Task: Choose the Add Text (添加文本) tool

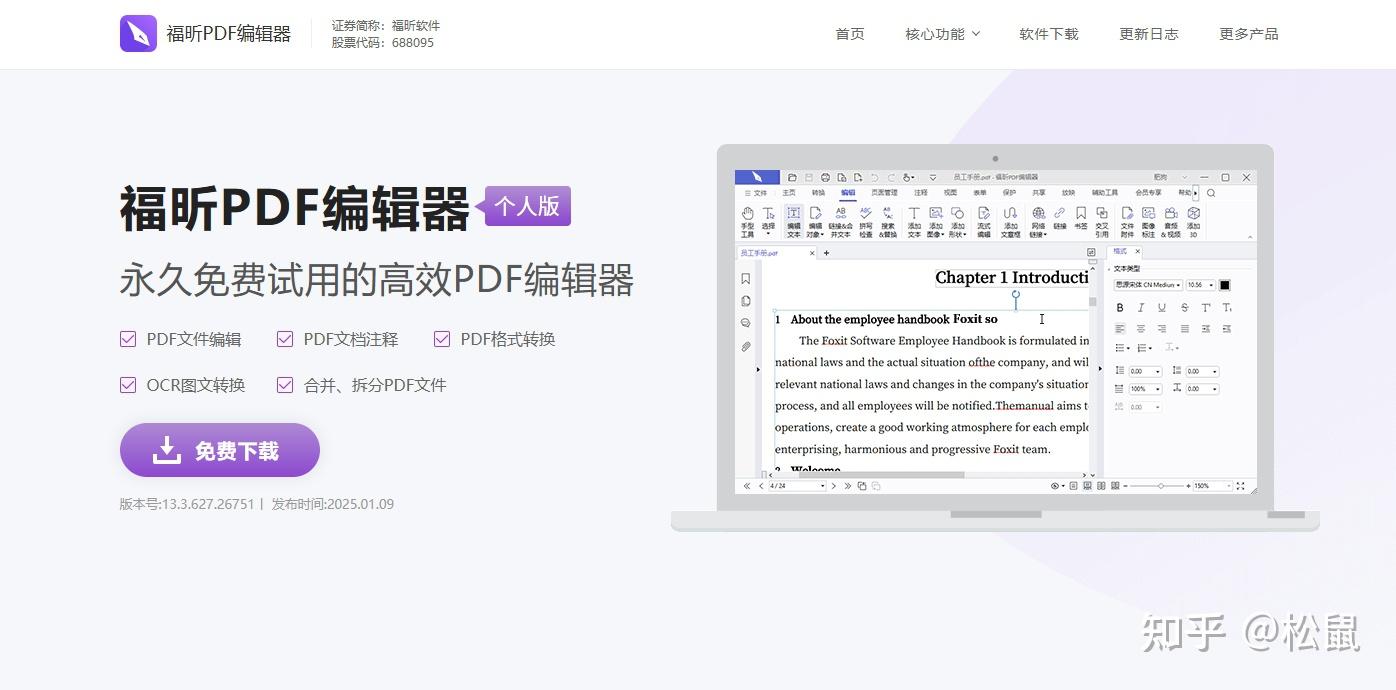Action: click(x=914, y=221)
